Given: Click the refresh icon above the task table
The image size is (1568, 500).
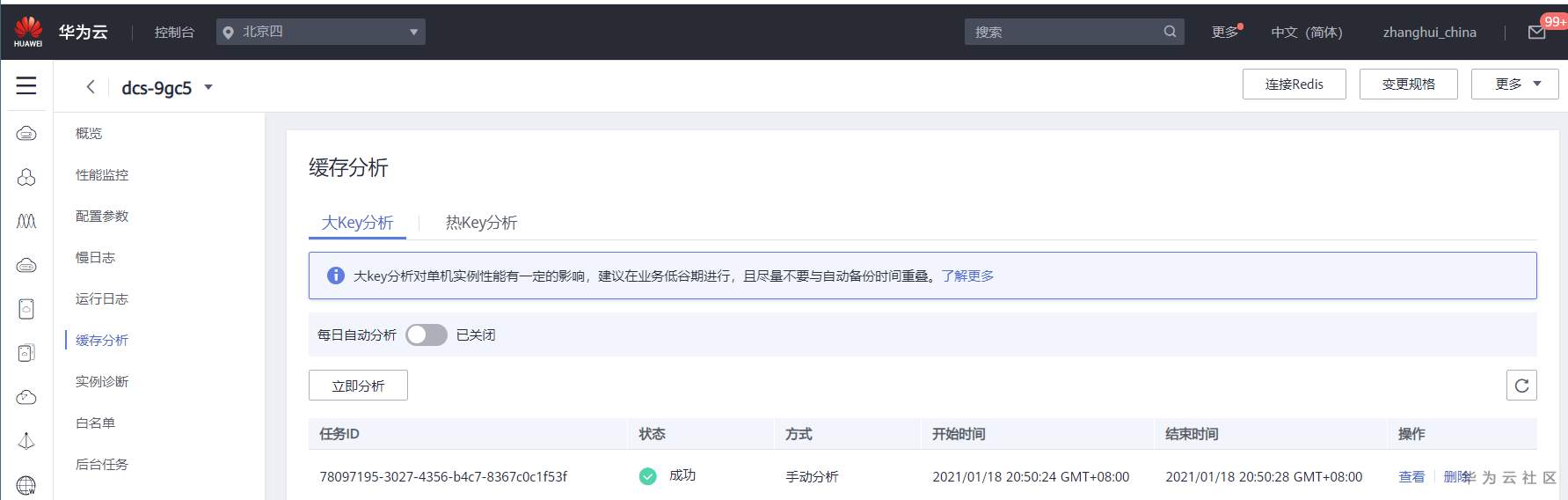Looking at the screenshot, I should tap(1521, 386).
